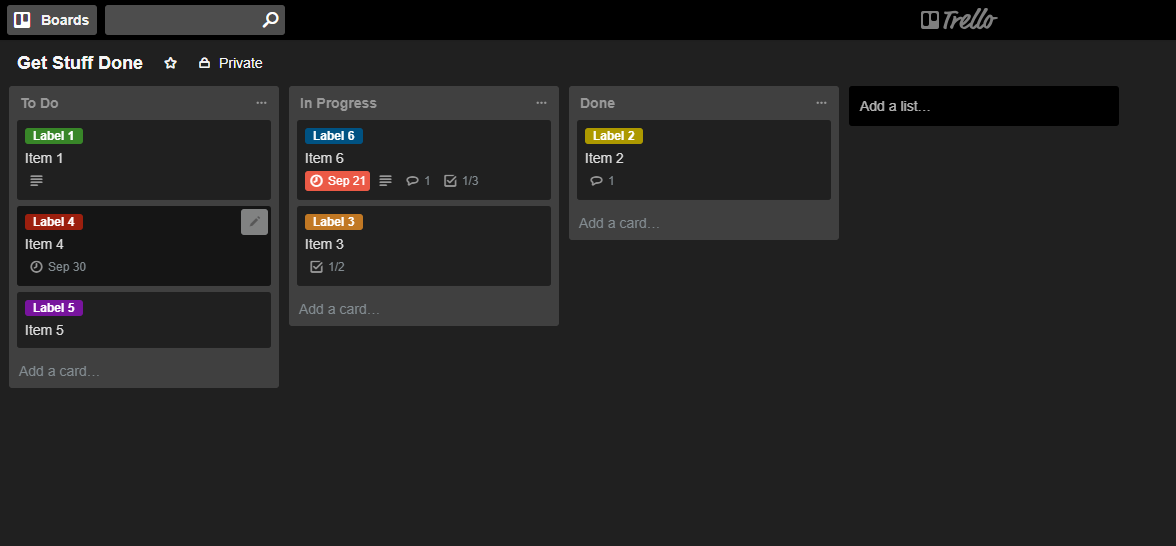This screenshot has width=1176, height=546.
Task: Click the description icon on Item 6
Action: 386,181
